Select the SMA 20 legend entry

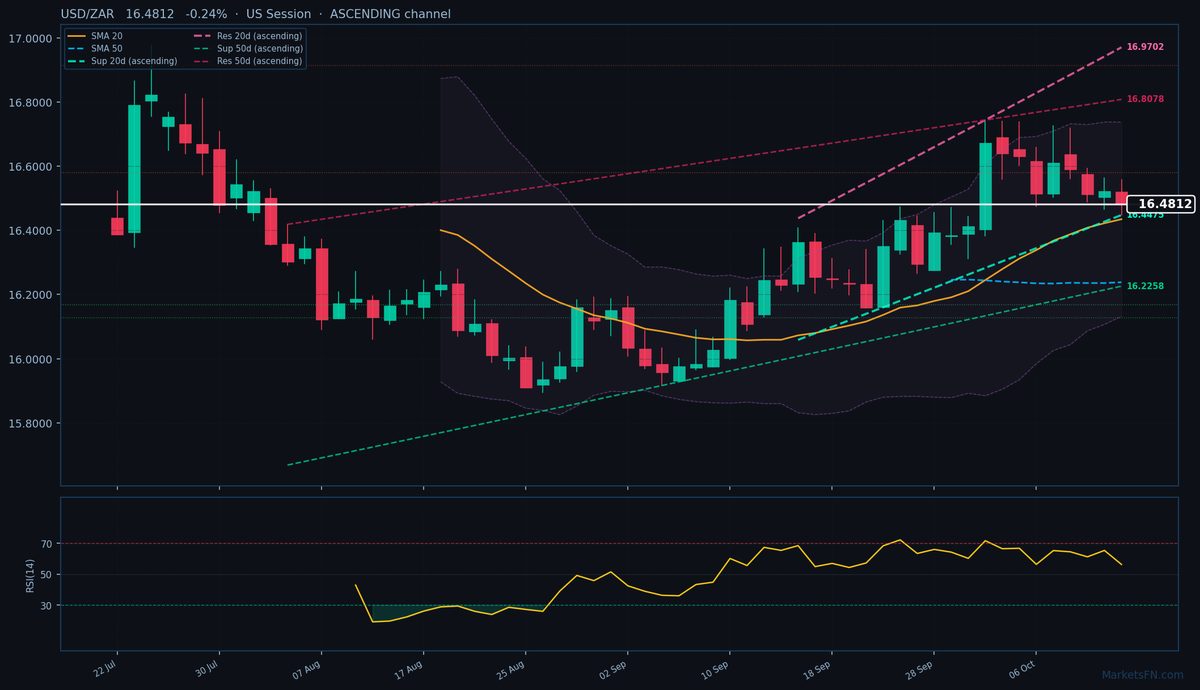94,36
